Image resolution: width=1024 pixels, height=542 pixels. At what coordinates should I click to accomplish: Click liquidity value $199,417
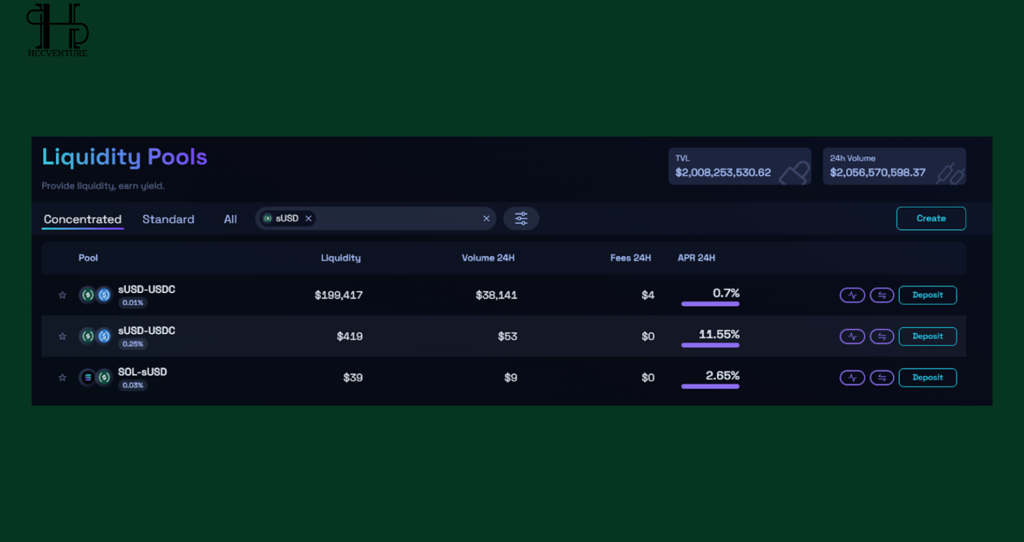(x=338, y=295)
